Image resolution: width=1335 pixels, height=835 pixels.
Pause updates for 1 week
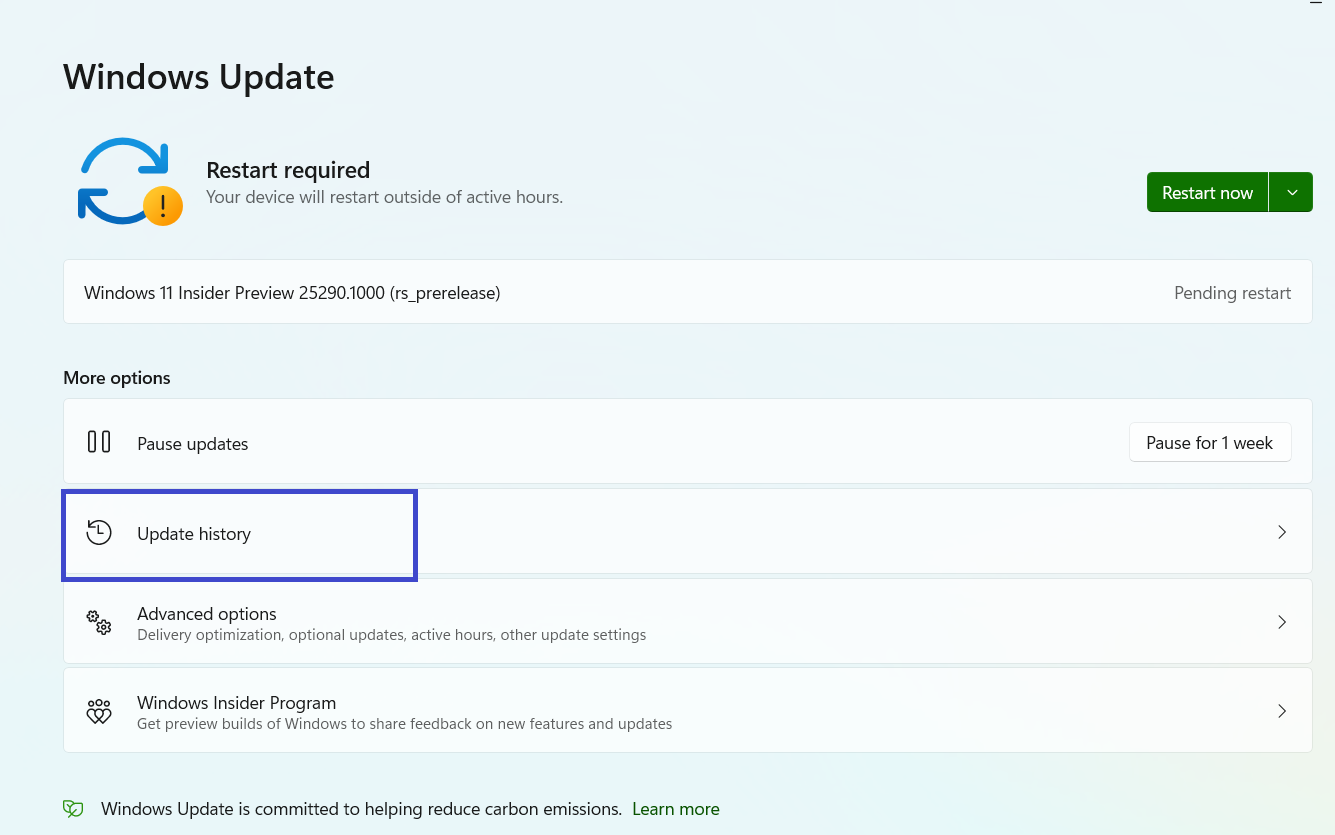(x=1210, y=443)
